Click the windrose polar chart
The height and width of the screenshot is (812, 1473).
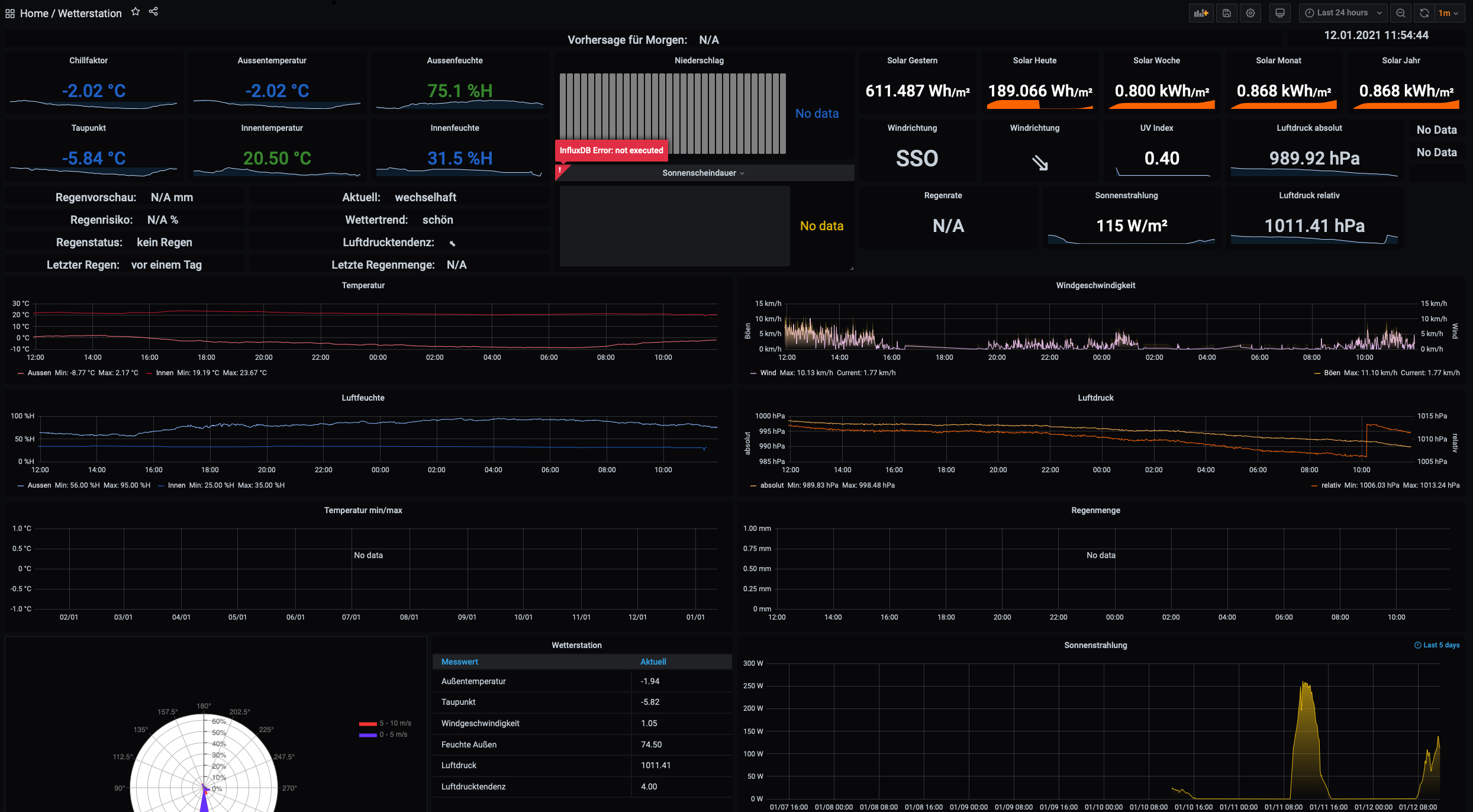(204, 763)
